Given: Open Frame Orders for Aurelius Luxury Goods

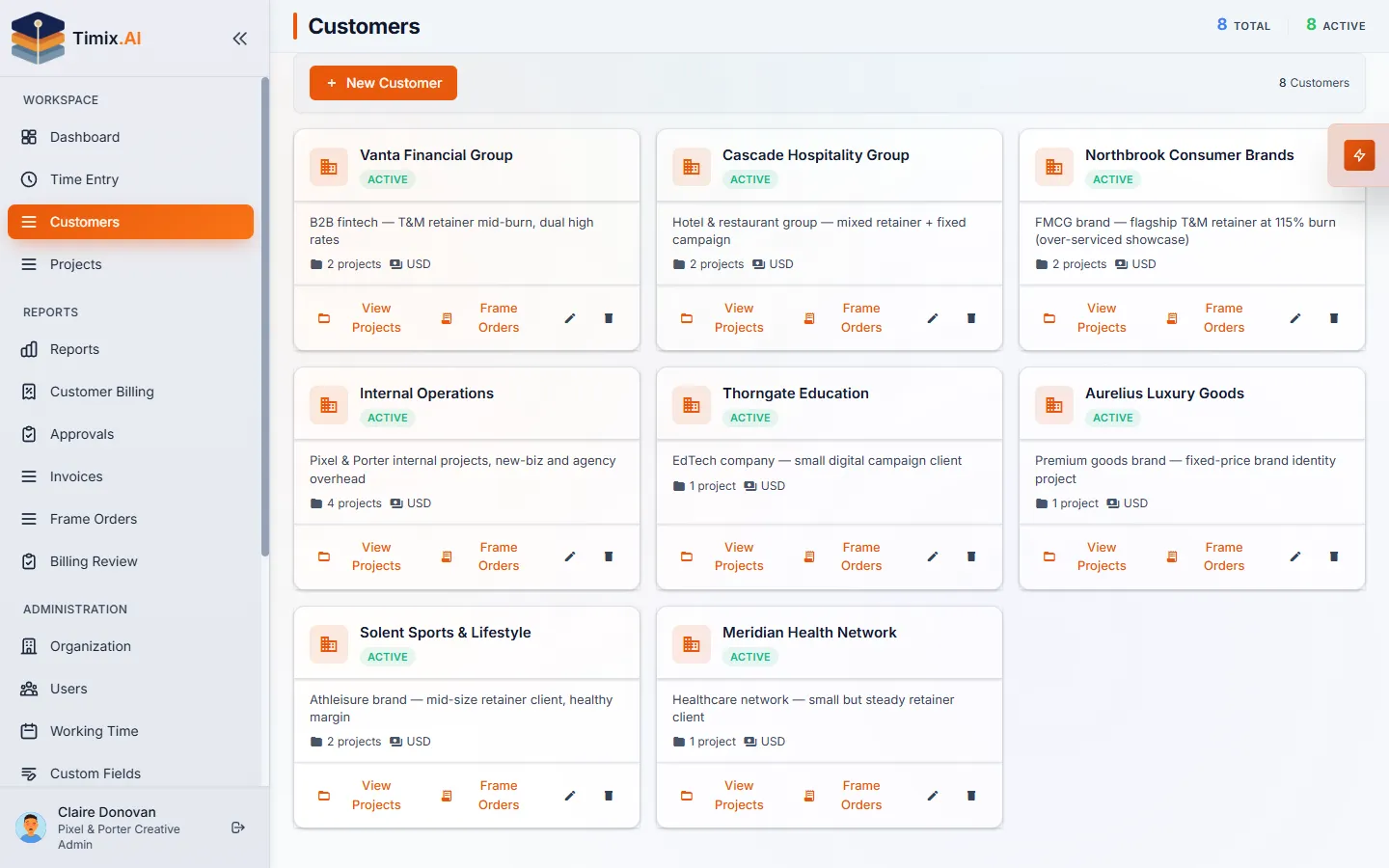Looking at the screenshot, I should tap(1209, 556).
